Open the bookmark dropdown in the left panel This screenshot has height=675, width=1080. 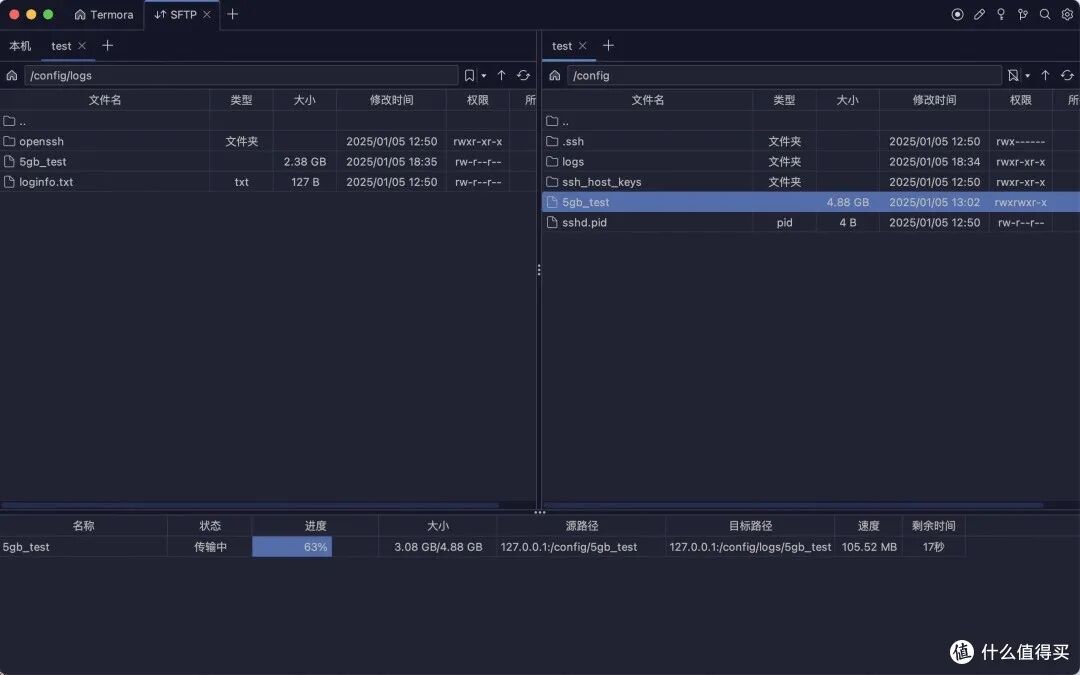click(484, 75)
